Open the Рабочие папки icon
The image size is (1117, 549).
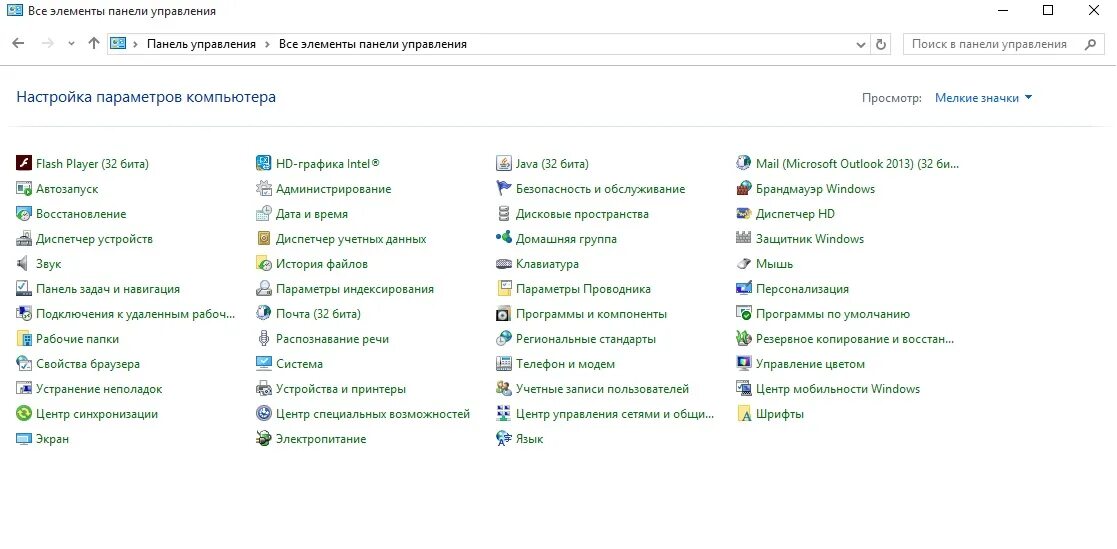pyautogui.click(x=24, y=339)
